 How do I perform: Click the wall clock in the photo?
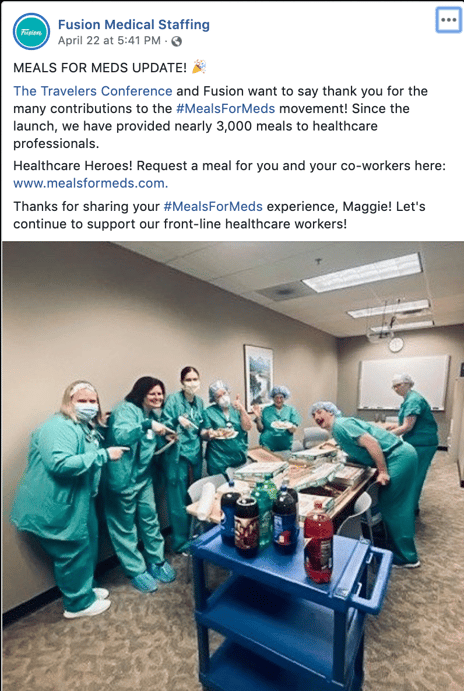pyautogui.click(x=396, y=344)
